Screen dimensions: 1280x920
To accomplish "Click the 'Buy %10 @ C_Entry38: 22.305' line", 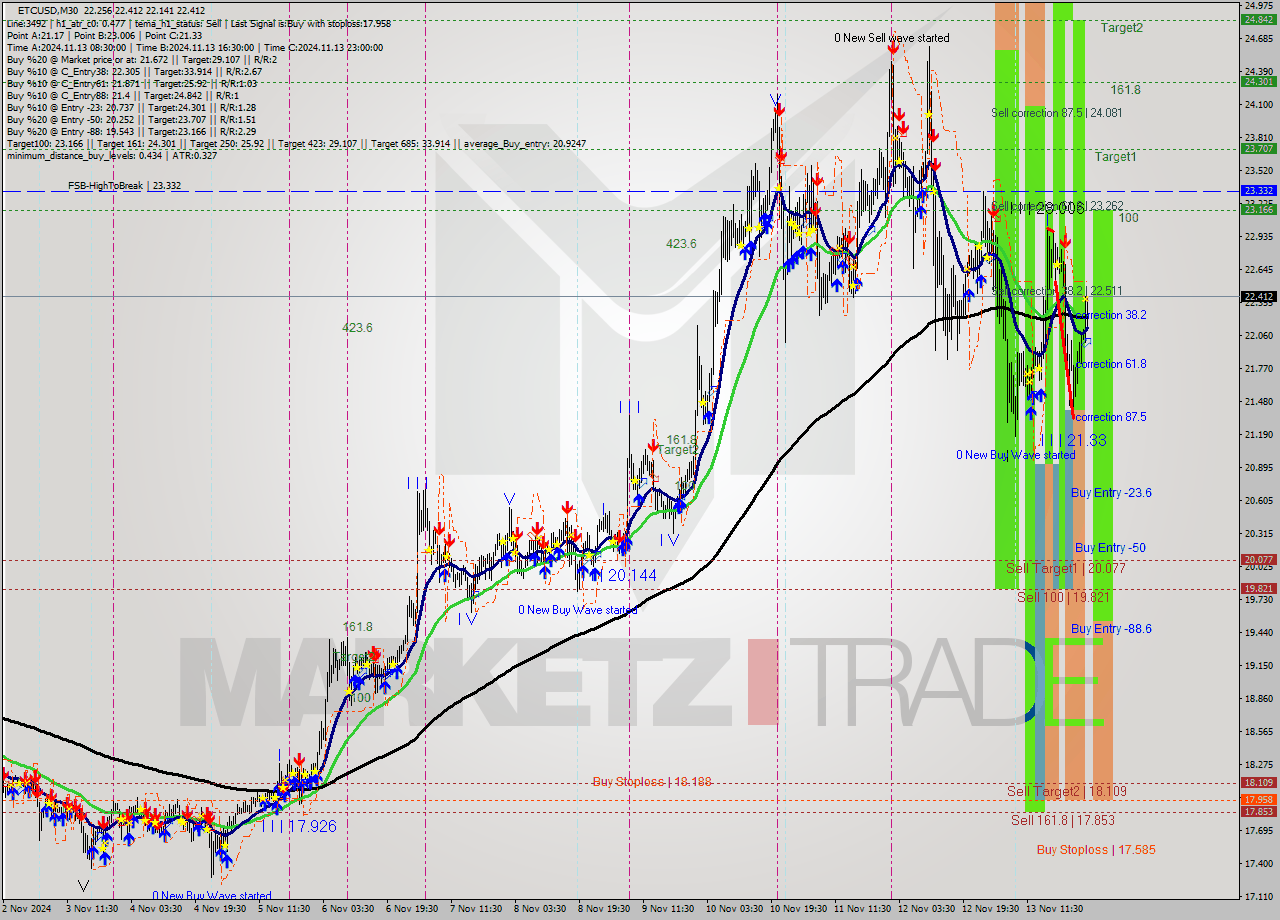I will coord(134,71).
